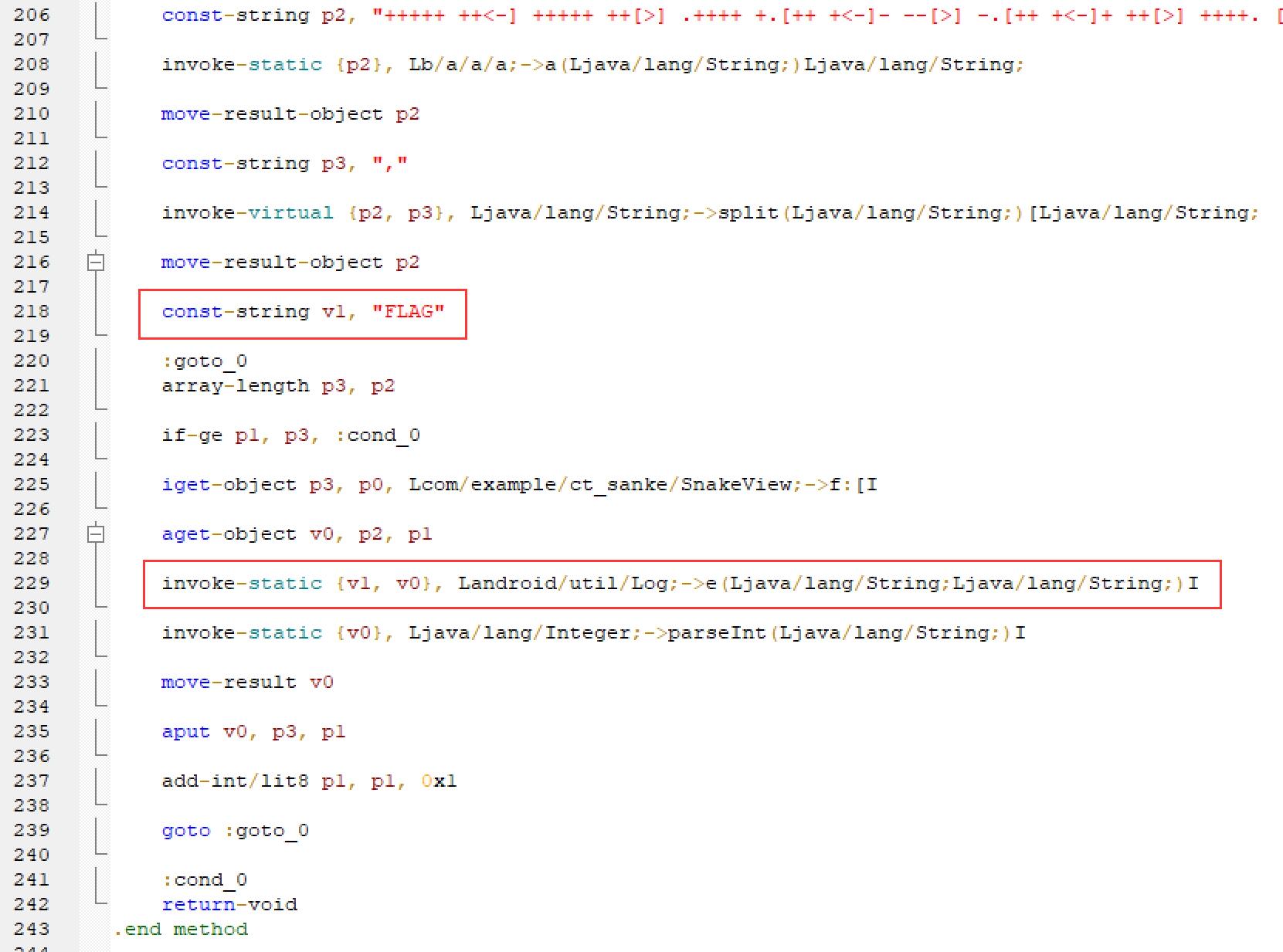The image size is (1283, 952).
Task: Click the aput instruction on line 235
Action: [186, 732]
